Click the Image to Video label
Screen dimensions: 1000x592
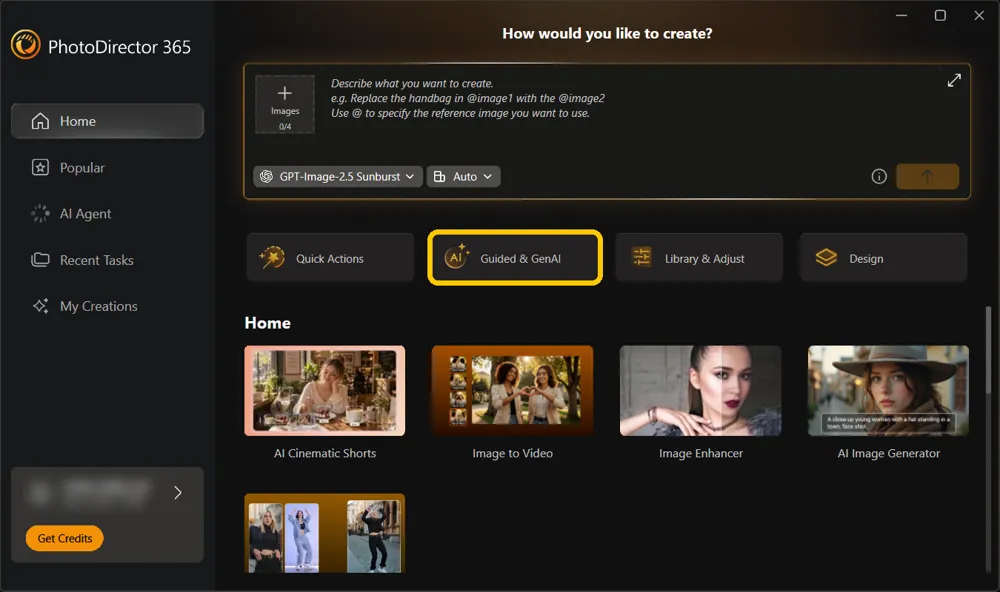click(x=512, y=454)
